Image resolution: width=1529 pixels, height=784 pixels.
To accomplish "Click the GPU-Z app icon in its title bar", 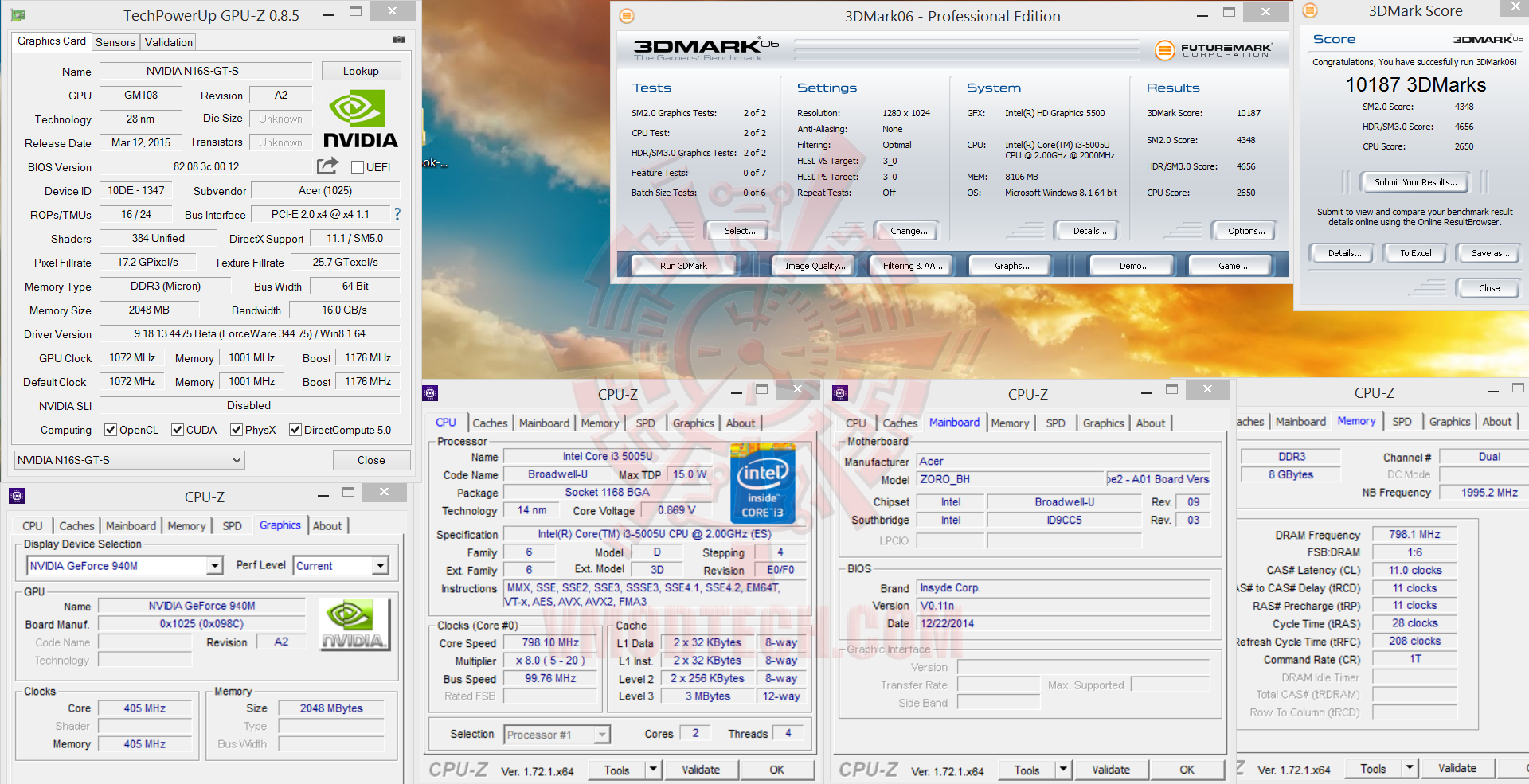I will point(18,15).
